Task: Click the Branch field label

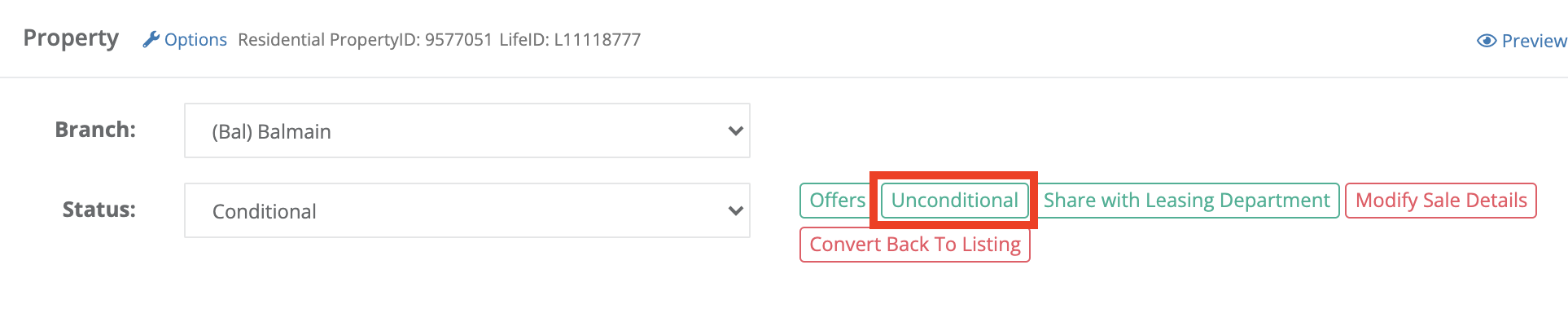Action: click(95, 130)
